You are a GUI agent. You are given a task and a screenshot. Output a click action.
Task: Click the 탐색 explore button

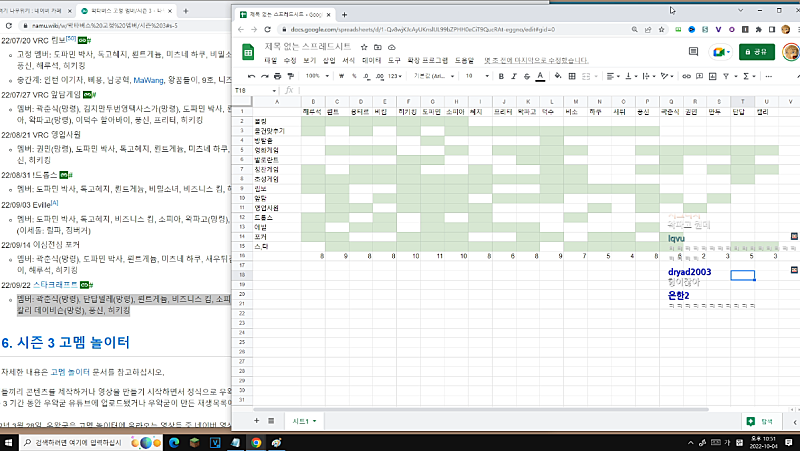(x=761, y=421)
